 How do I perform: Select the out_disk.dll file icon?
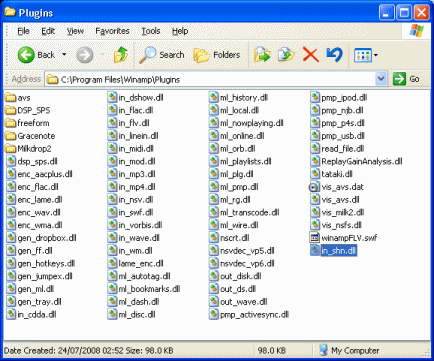(214, 276)
